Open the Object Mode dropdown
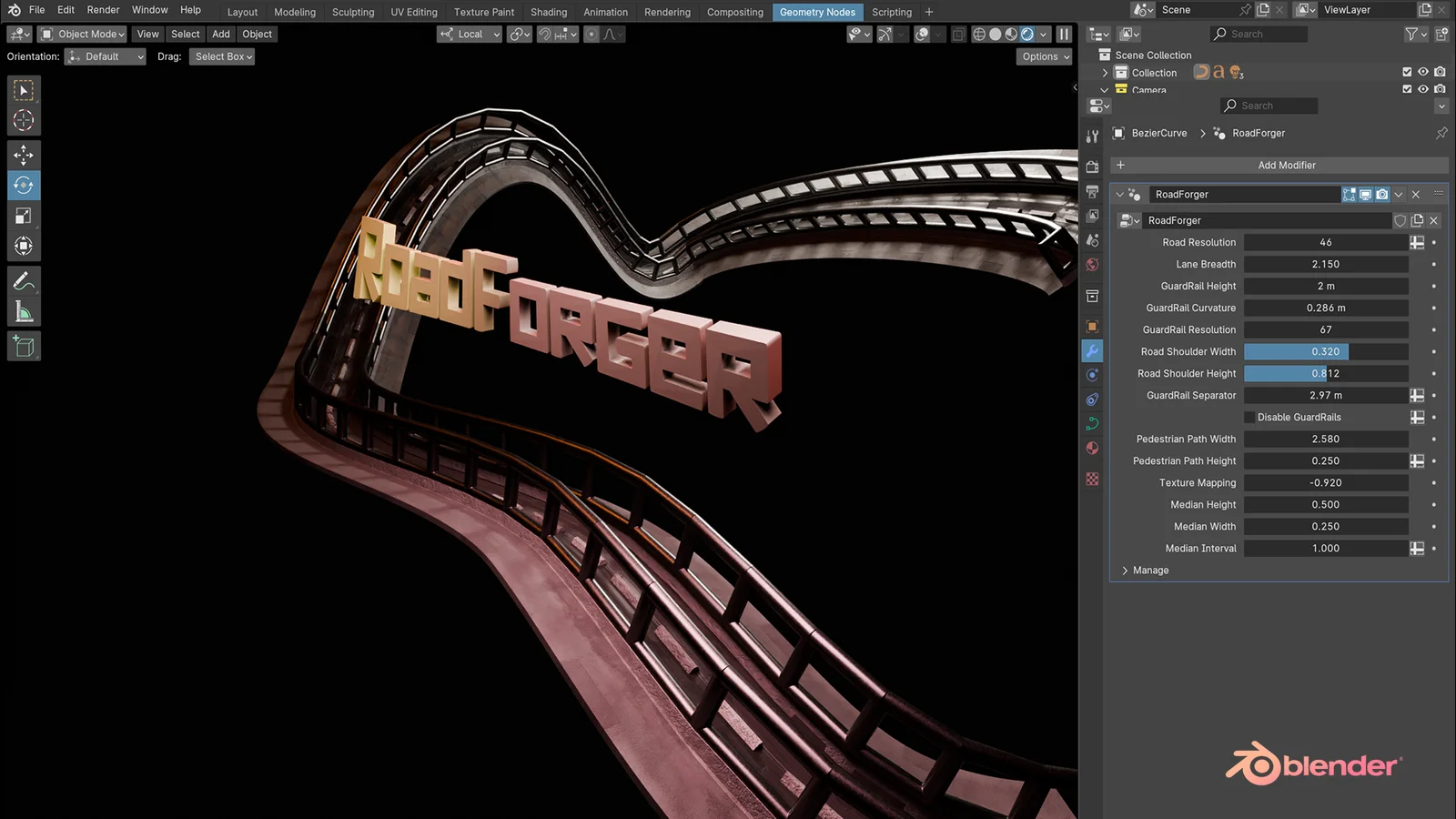This screenshot has height=819, width=1456. point(82,34)
